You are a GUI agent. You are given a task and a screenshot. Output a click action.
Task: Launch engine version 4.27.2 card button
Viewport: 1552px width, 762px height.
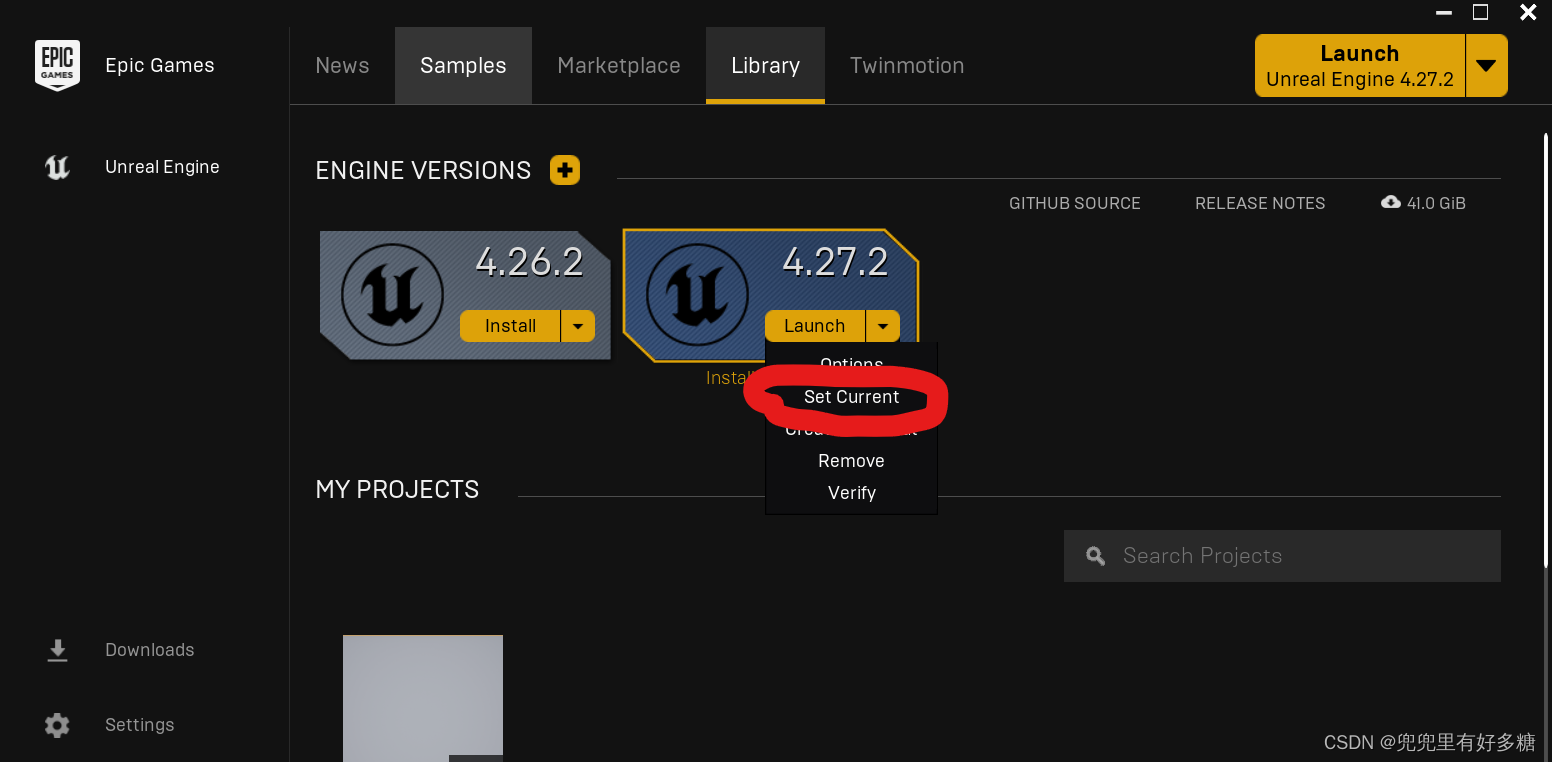coord(814,326)
